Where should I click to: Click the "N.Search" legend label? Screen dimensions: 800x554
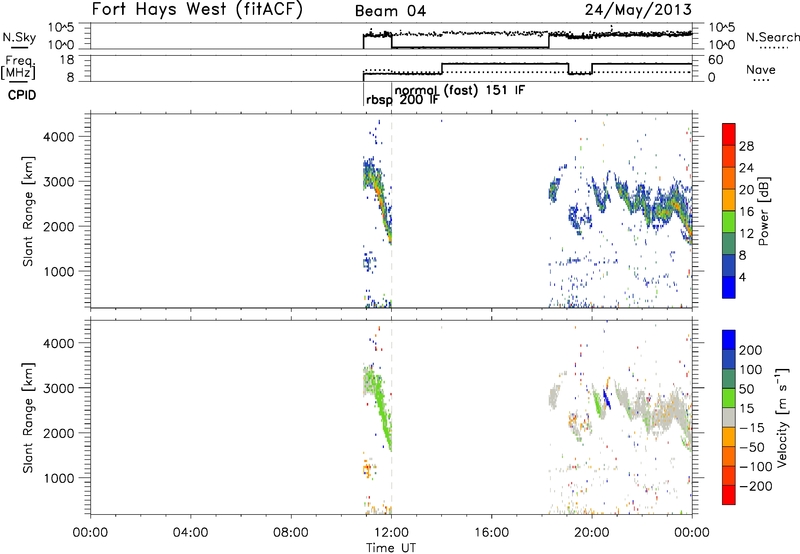click(x=772, y=37)
